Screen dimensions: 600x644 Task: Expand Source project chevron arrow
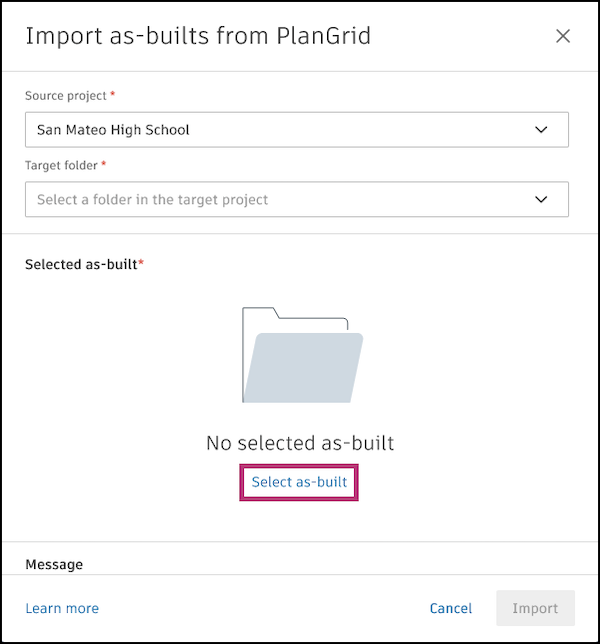coord(541,130)
